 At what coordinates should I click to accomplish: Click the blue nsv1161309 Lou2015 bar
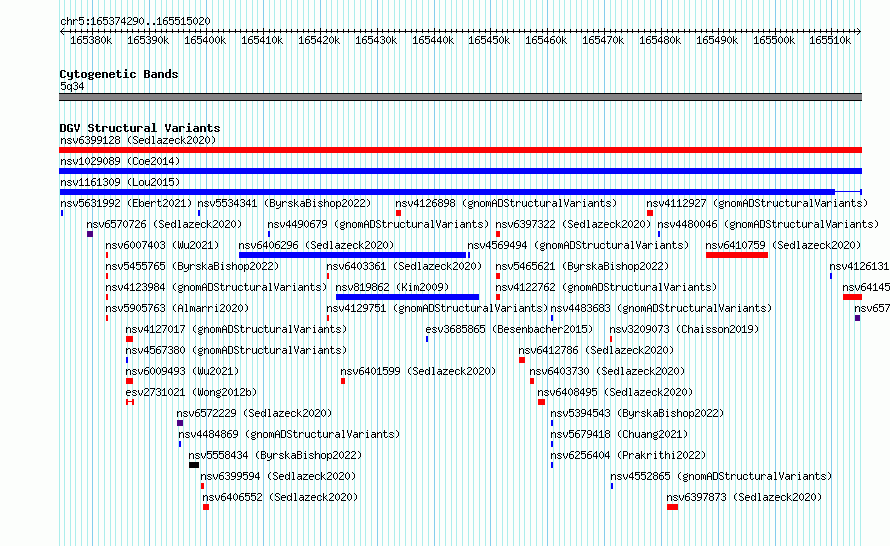tap(460, 192)
